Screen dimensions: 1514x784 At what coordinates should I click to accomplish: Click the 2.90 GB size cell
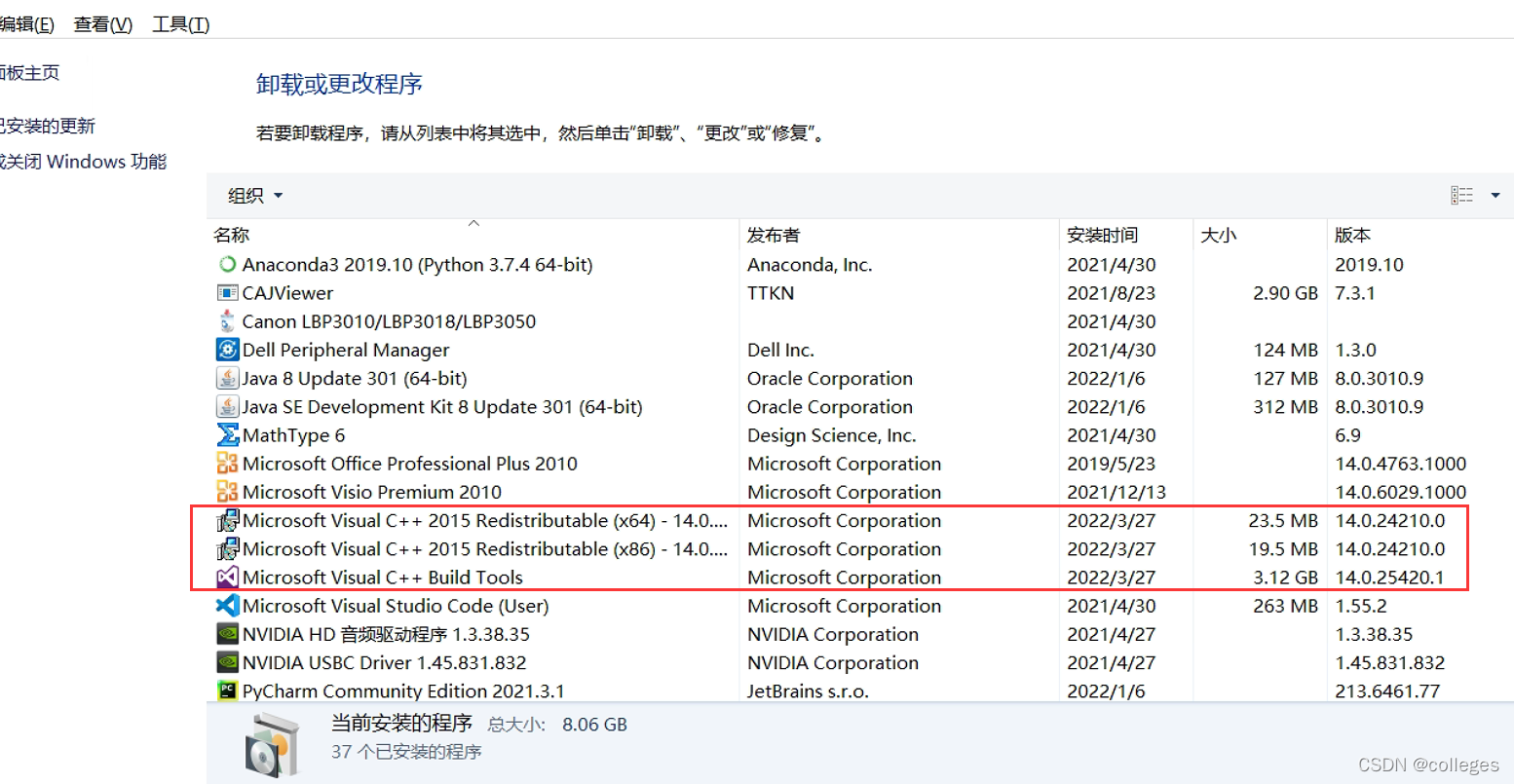(1285, 292)
